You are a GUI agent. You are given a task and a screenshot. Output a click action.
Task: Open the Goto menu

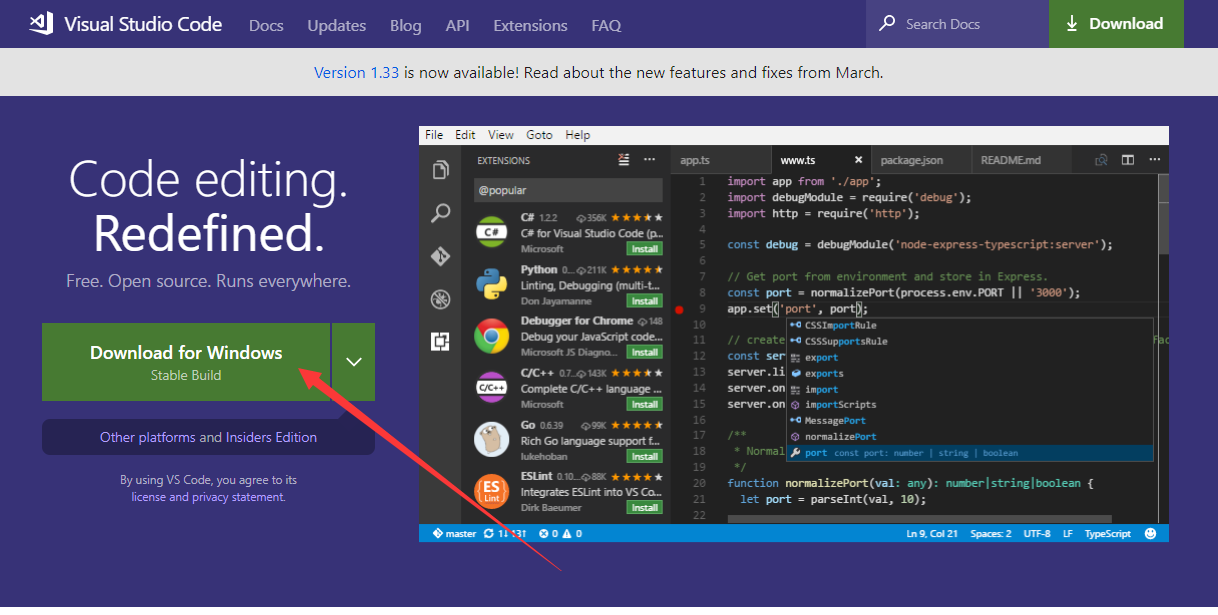point(539,135)
